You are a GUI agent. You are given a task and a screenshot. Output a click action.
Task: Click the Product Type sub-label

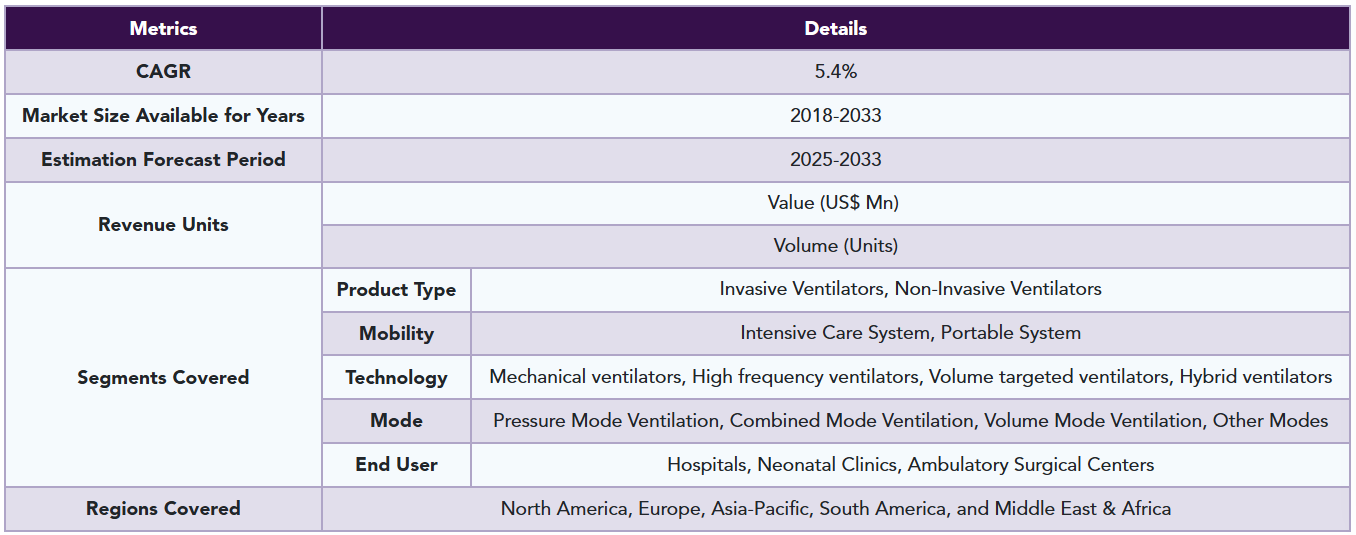tap(396, 290)
